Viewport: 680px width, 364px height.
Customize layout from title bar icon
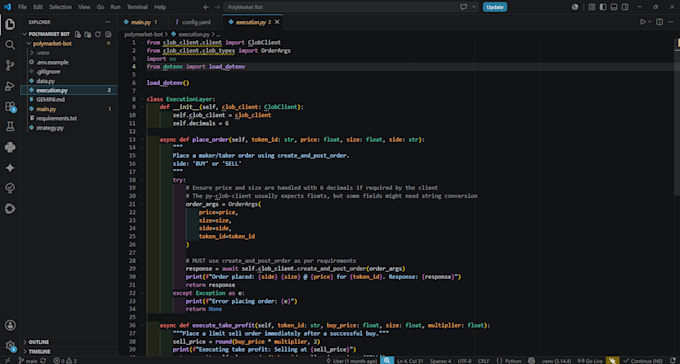[x=592, y=7]
